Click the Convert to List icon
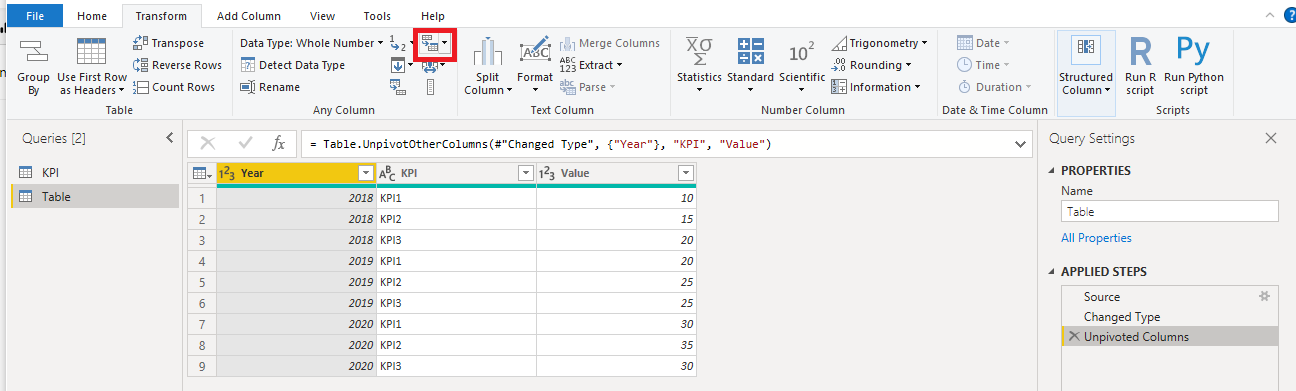1296x391 pixels. point(430,88)
